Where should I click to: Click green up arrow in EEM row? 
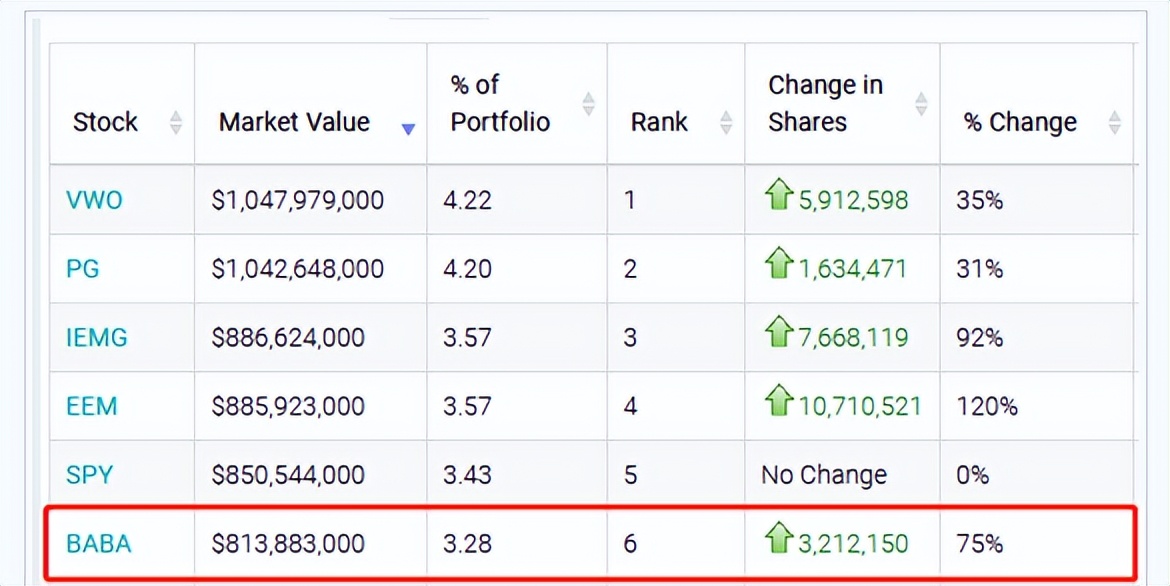[778, 403]
